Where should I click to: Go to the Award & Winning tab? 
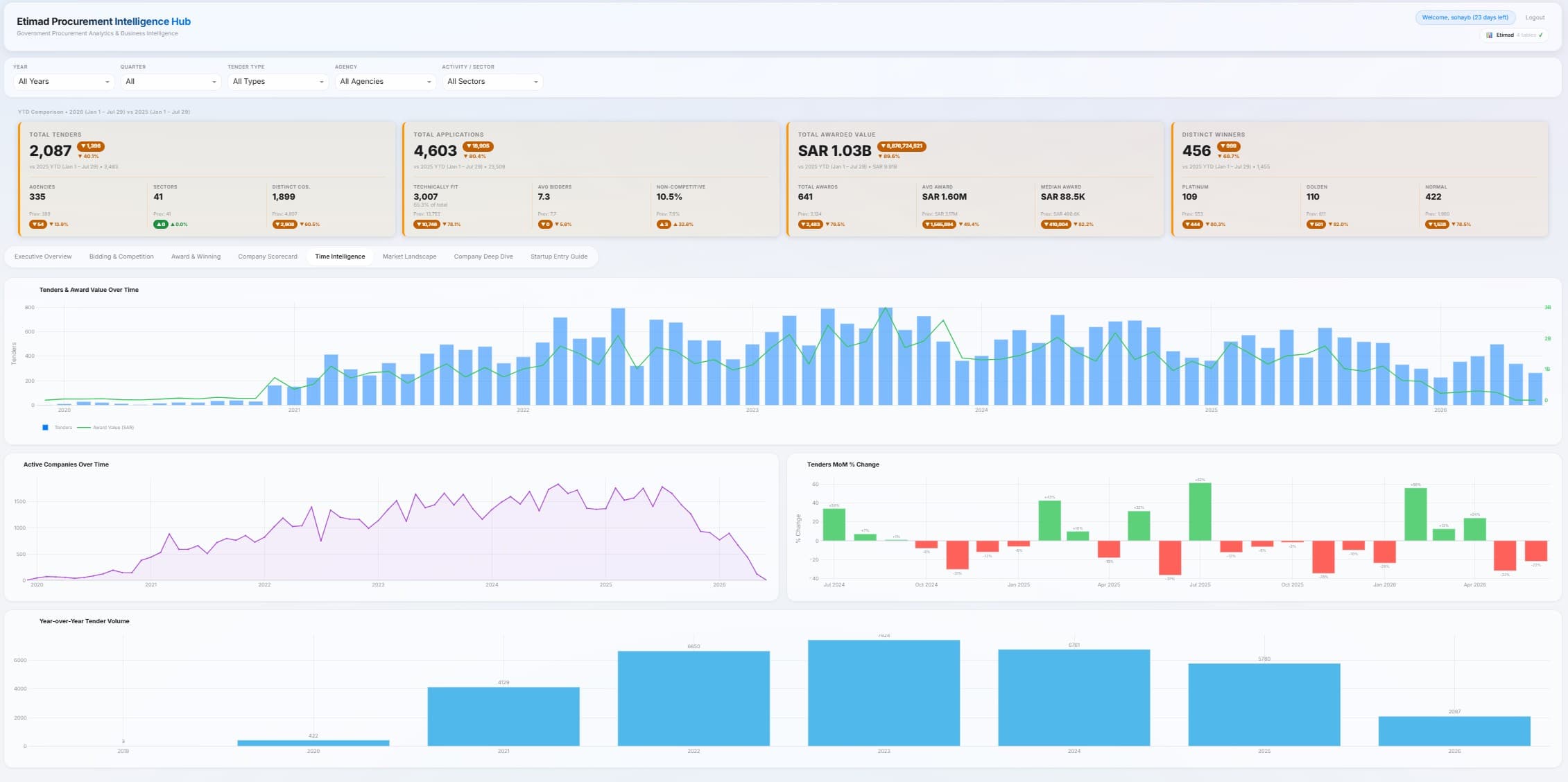196,257
